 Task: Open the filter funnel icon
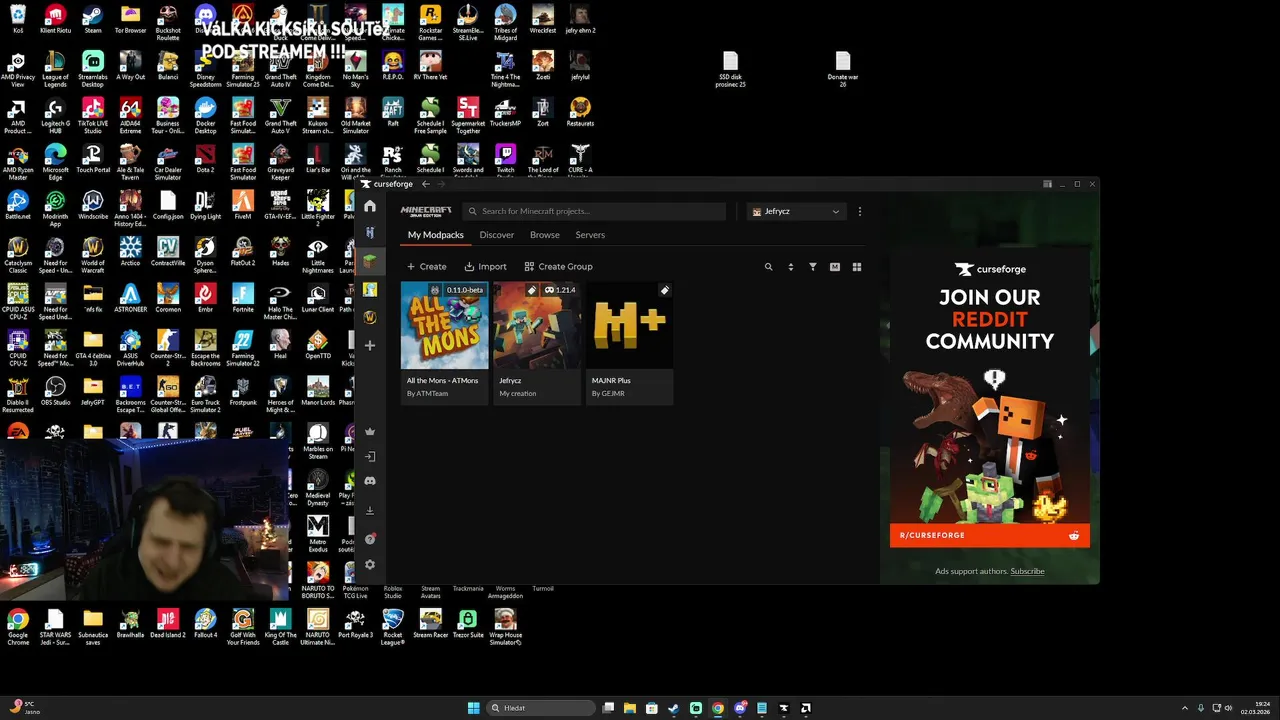coord(813,267)
